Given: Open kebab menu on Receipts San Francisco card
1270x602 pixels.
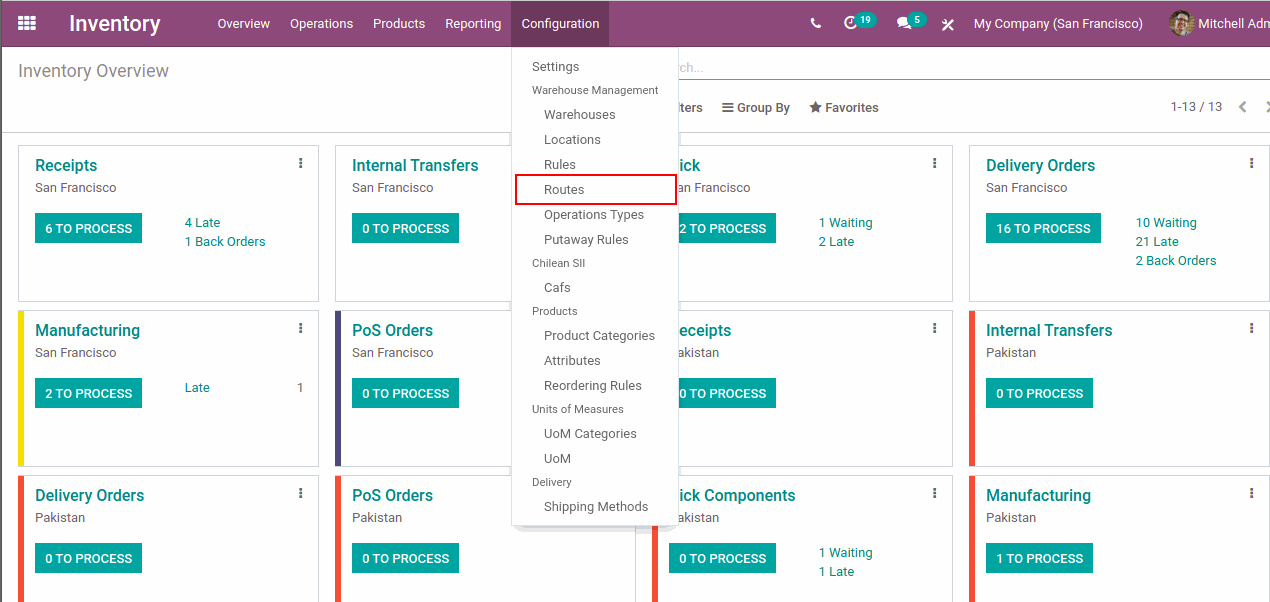Looking at the screenshot, I should (300, 164).
